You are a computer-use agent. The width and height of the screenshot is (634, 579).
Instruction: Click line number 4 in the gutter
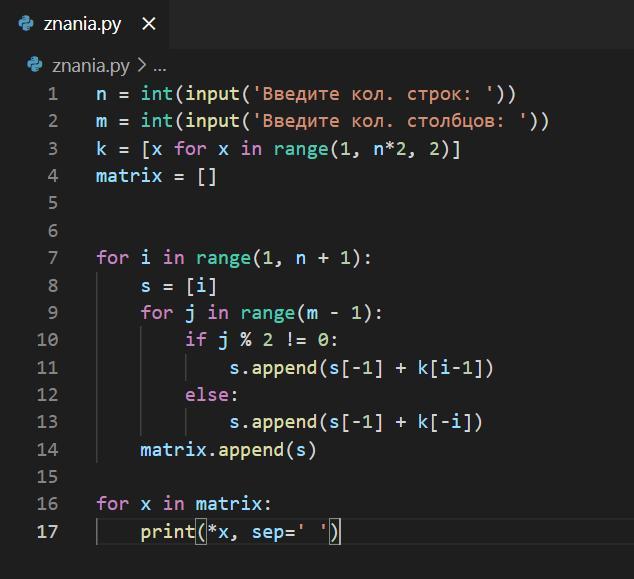point(53,176)
